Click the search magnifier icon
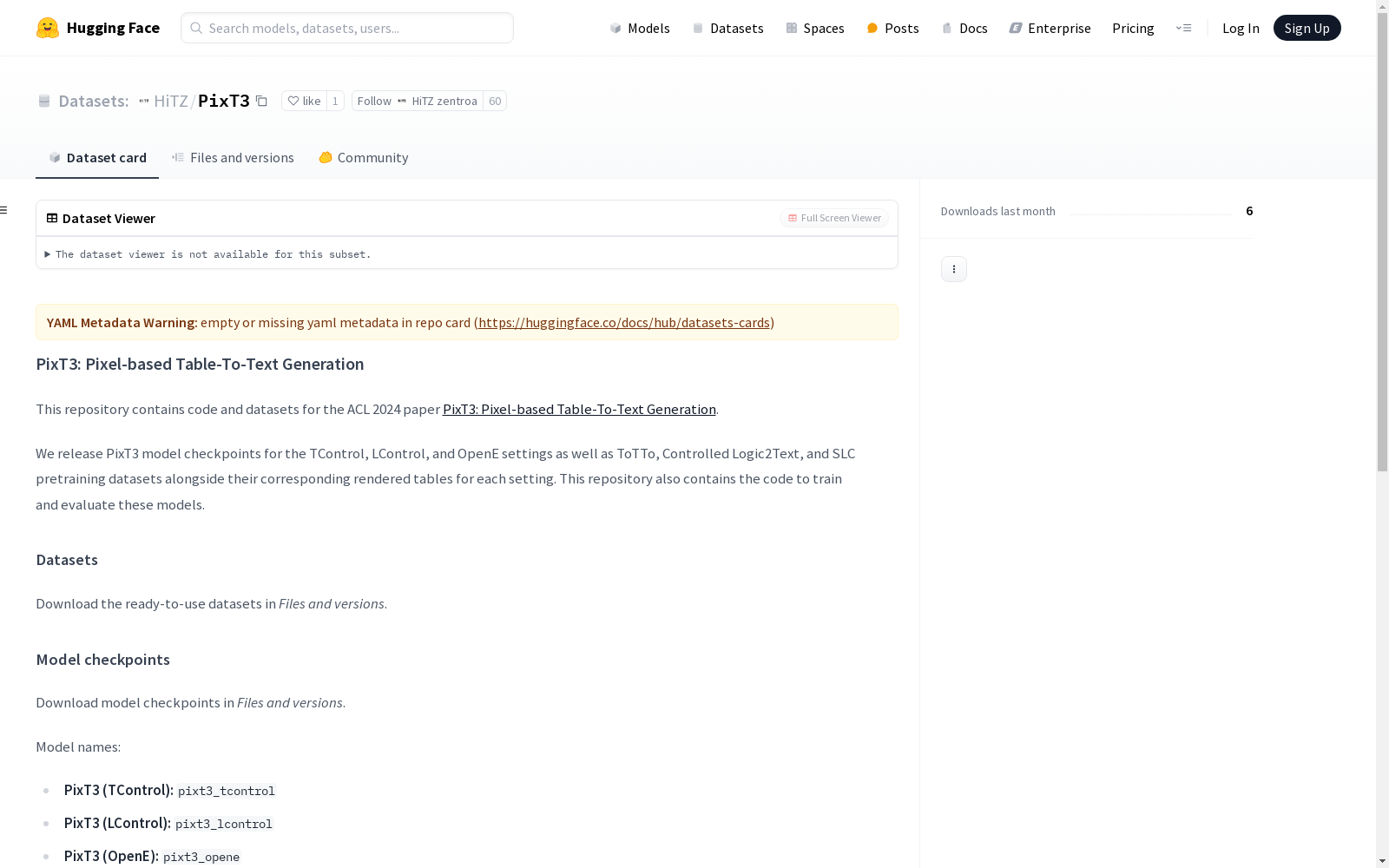 pyautogui.click(x=196, y=28)
